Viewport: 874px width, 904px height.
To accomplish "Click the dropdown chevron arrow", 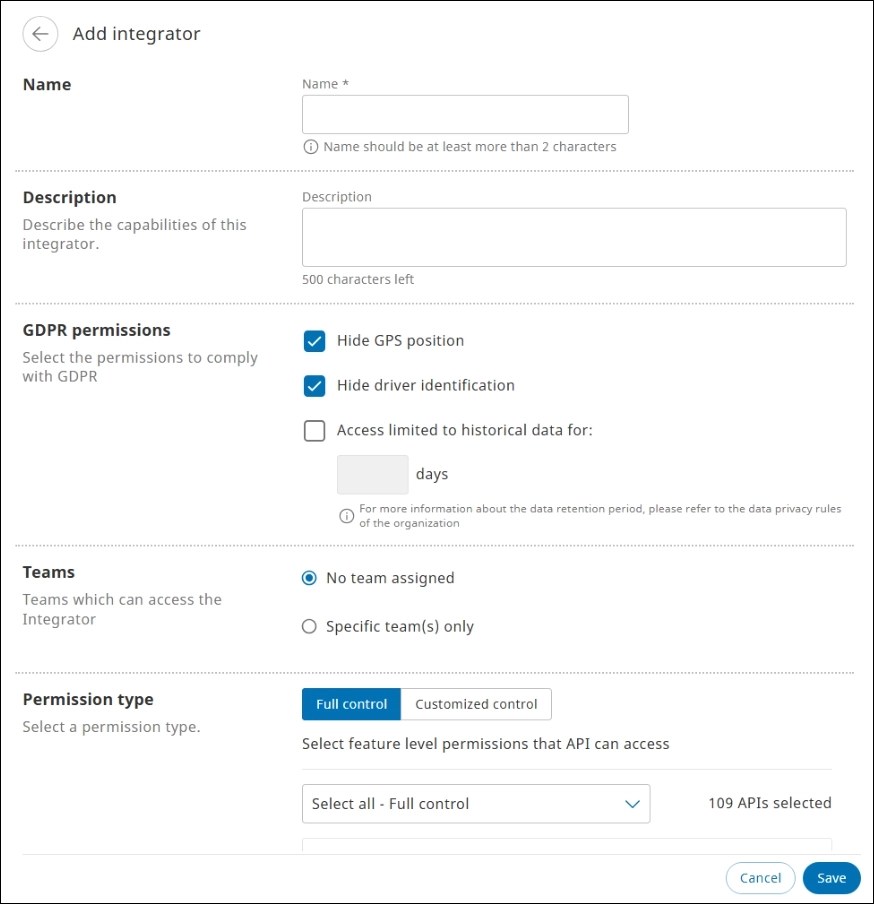I will [632, 804].
